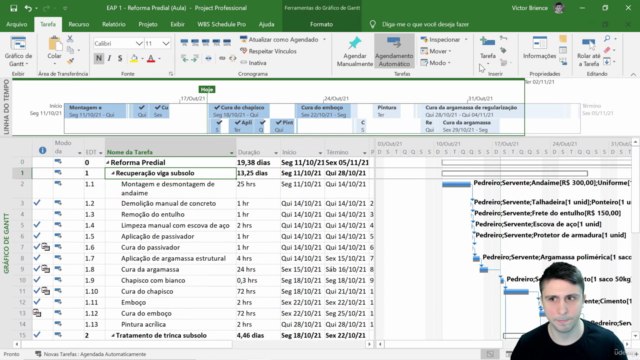Click the yellow background color bucket

click(x=134, y=58)
